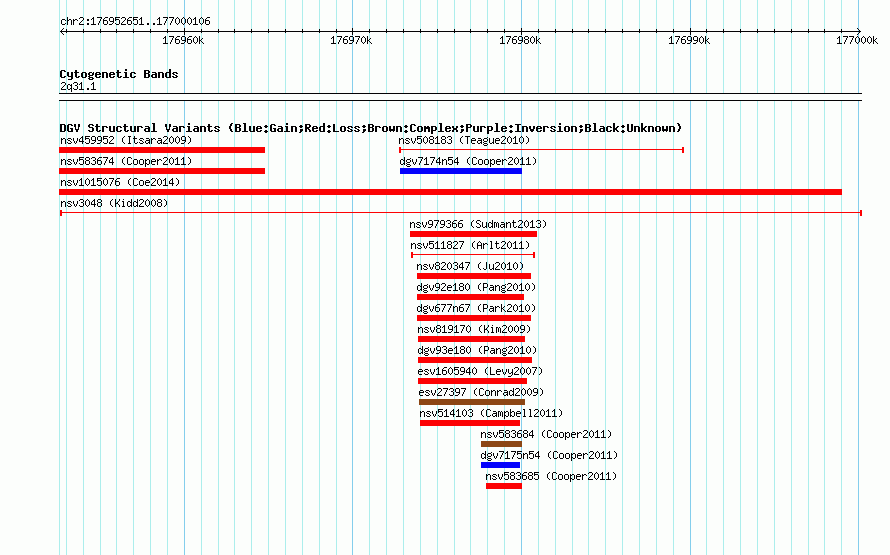Click the chr2:176952651..177000106 region label
890x555 pixels.
(x=135, y=22)
